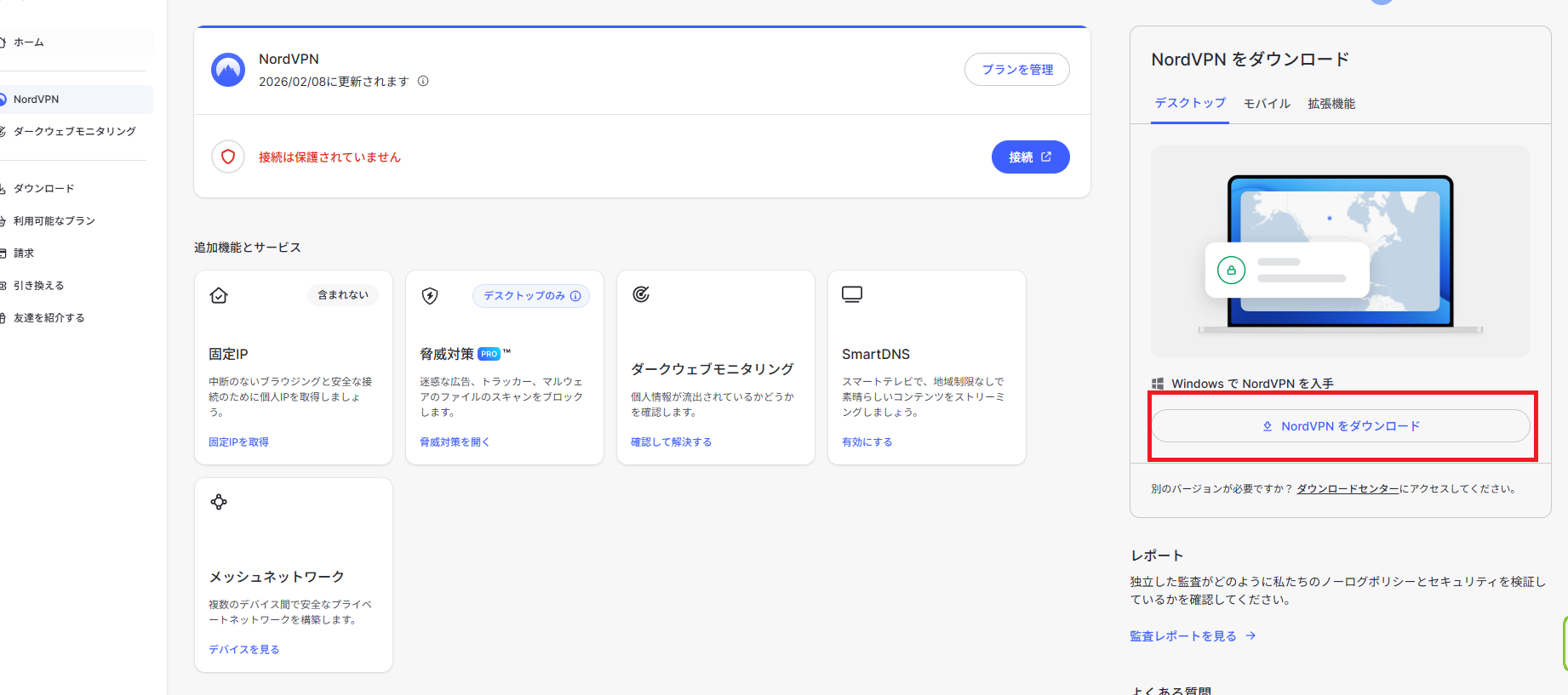Click the Threat Protection shield icon
The height and width of the screenshot is (695, 1568).
(430, 295)
